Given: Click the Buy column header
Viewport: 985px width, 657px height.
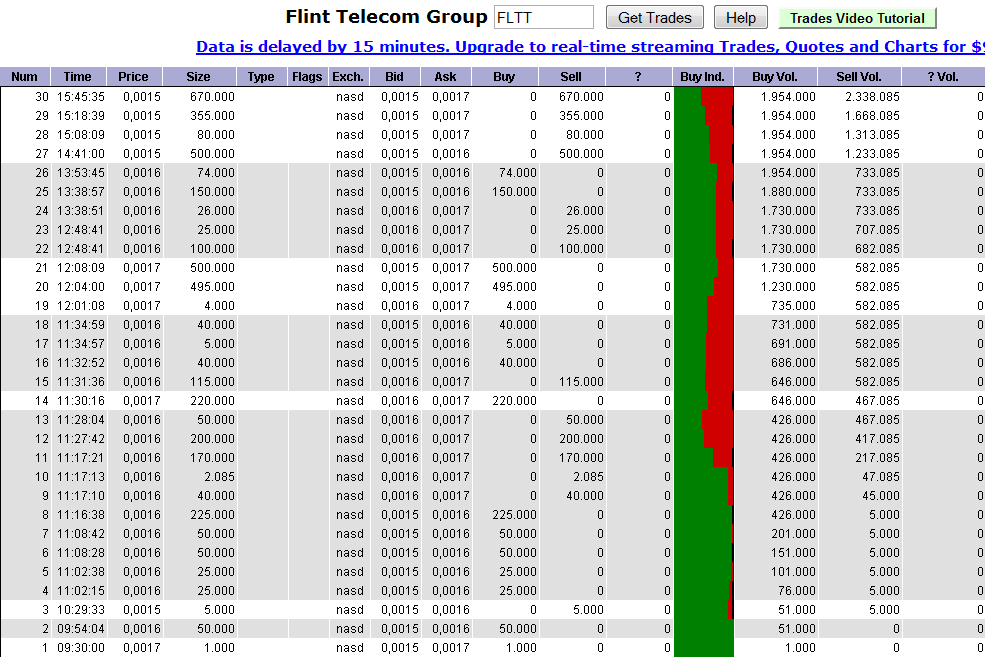Looking at the screenshot, I should 504,77.
